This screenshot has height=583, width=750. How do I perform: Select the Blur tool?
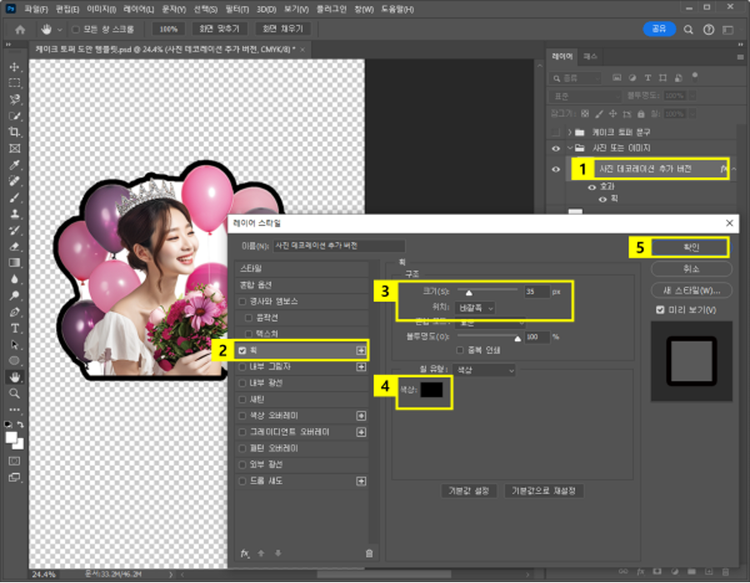(14, 279)
